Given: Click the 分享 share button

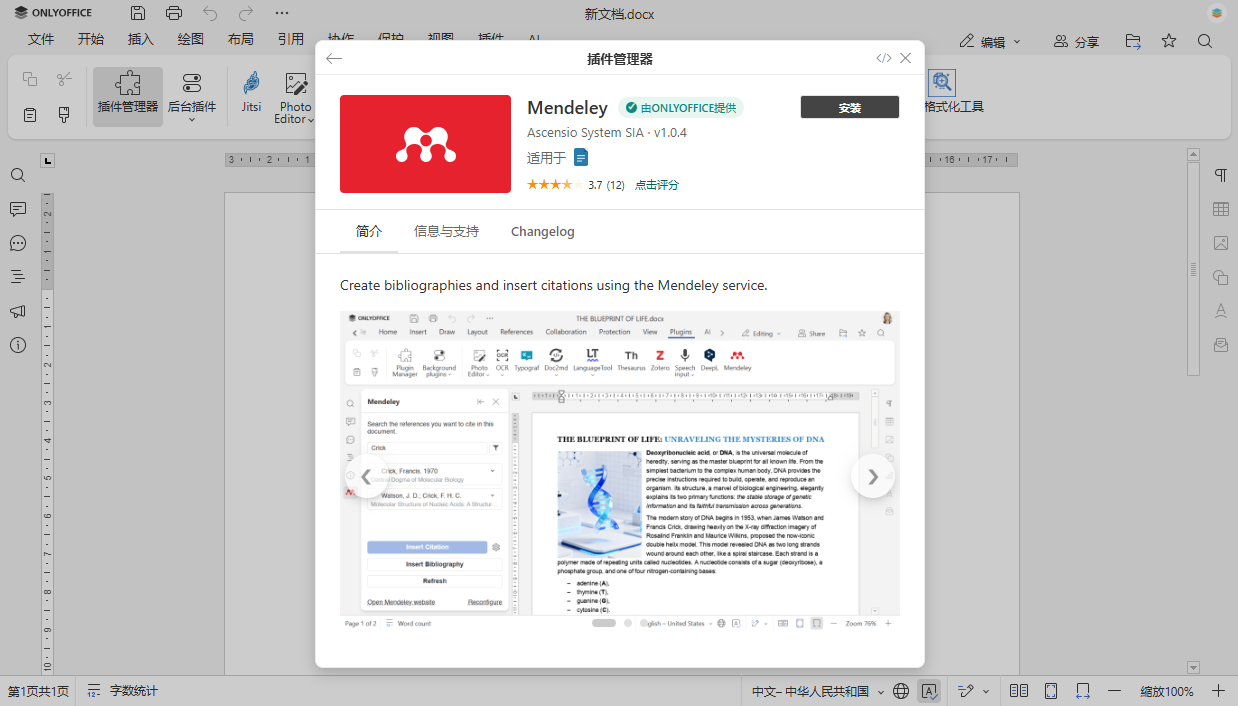Looking at the screenshot, I should (1076, 41).
